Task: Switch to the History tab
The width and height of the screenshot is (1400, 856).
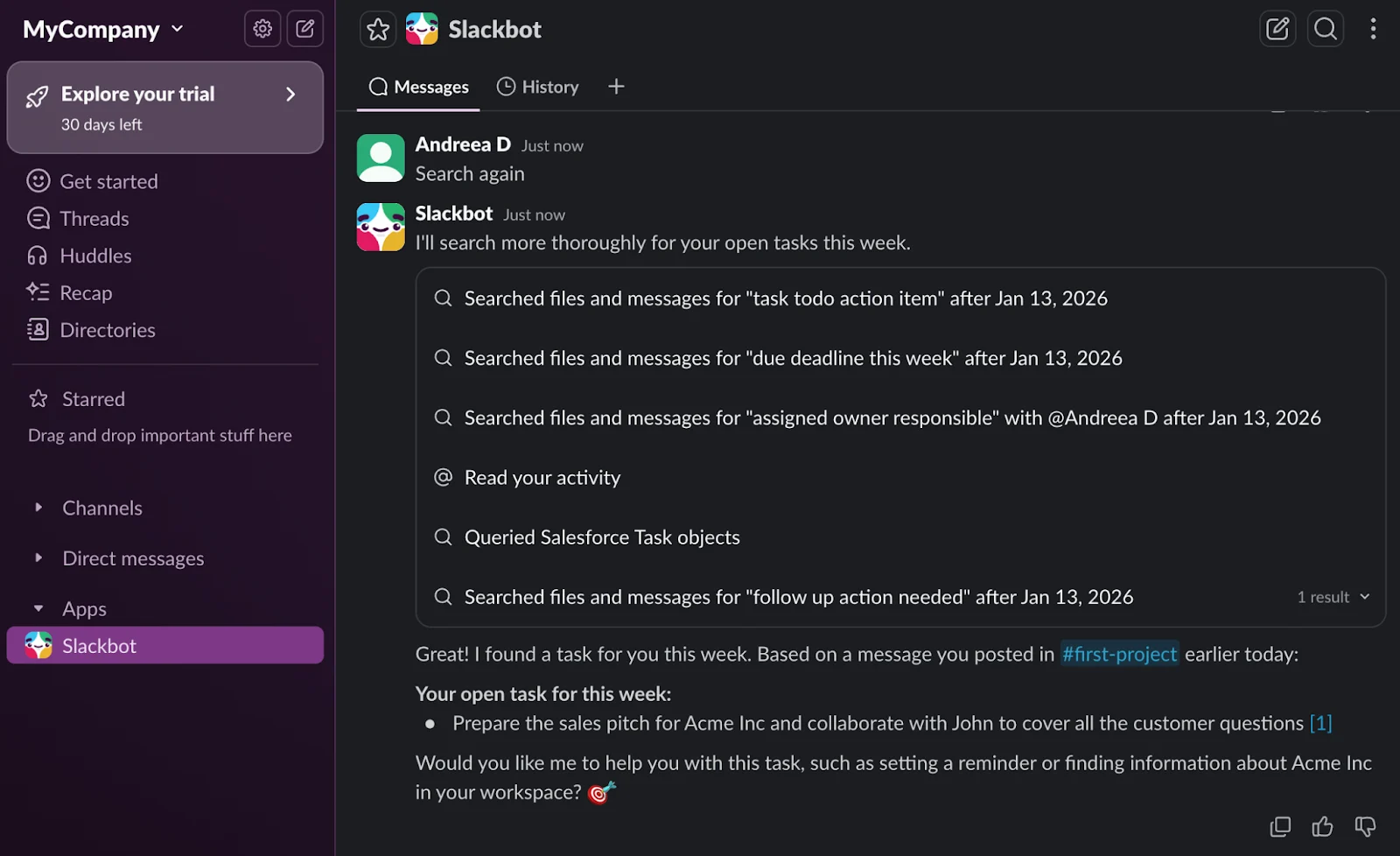Action: click(x=538, y=87)
